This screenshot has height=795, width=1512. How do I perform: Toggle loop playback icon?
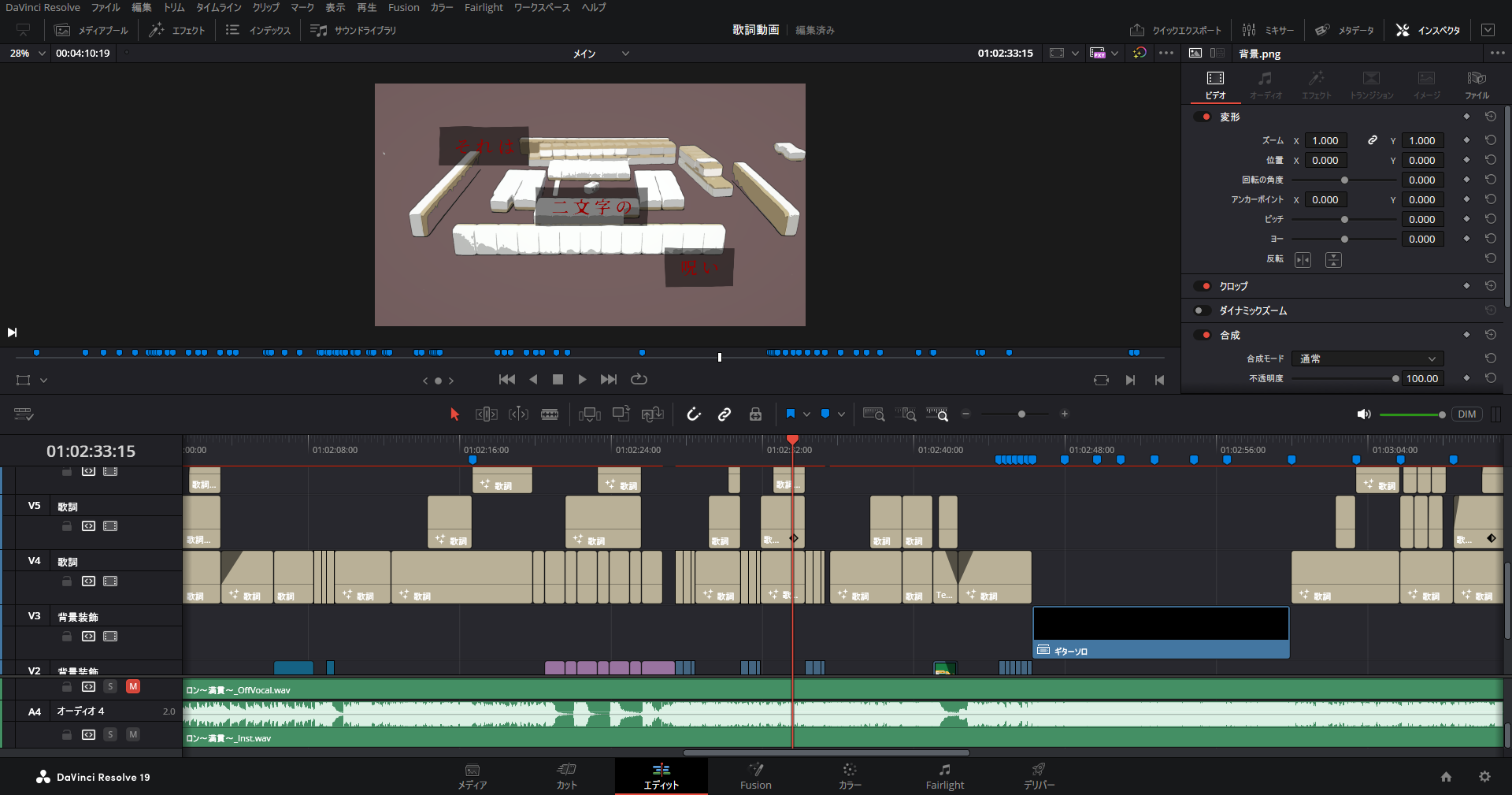pos(639,380)
